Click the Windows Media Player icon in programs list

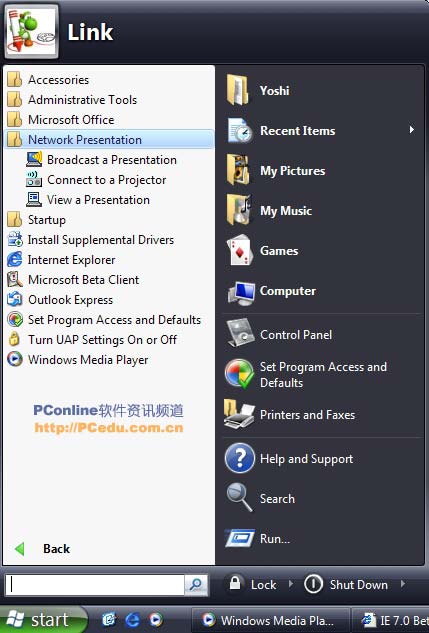[x=15, y=359]
